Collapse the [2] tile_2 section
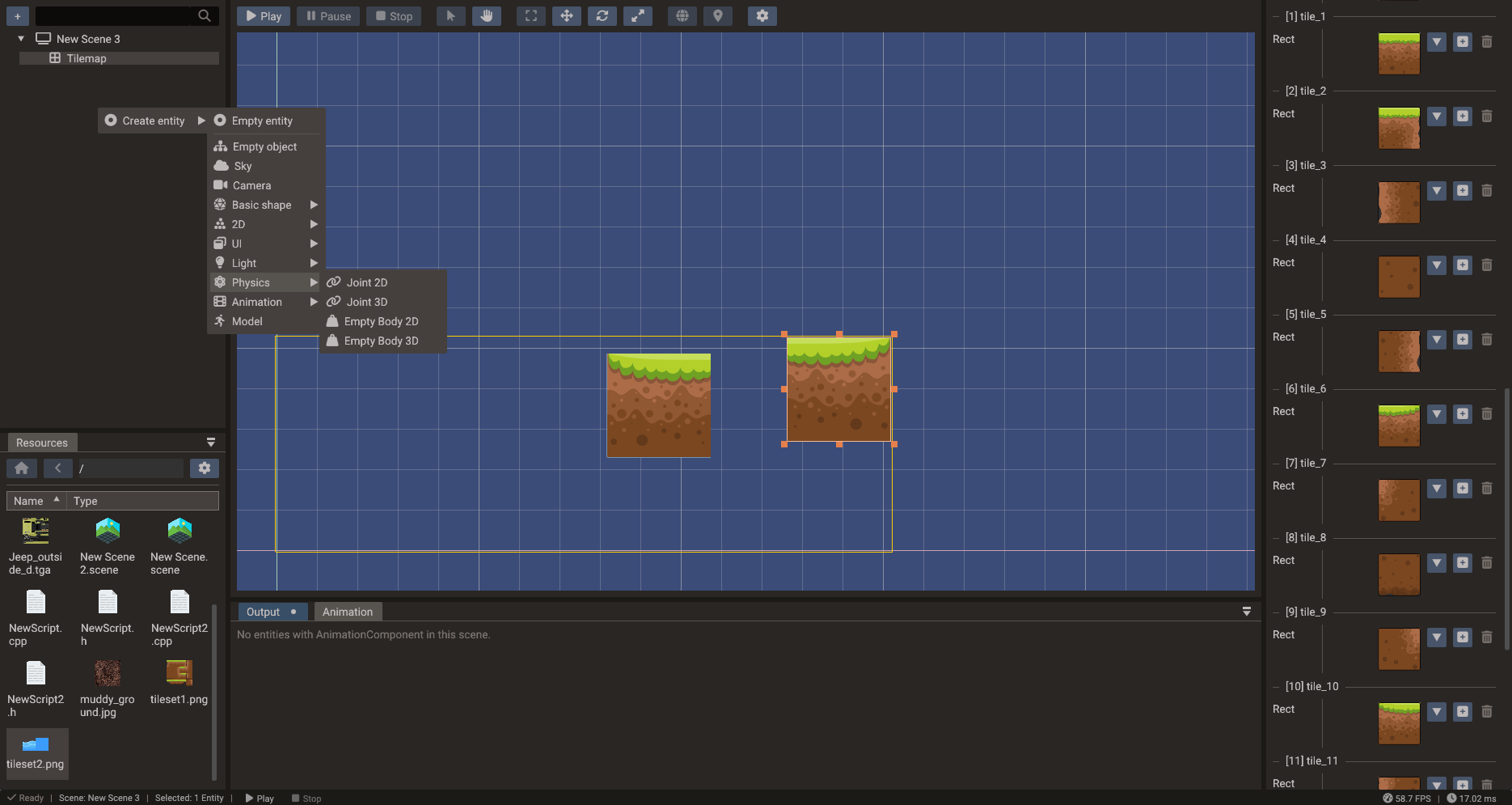The image size is (1512, 805). (1277, 91)
